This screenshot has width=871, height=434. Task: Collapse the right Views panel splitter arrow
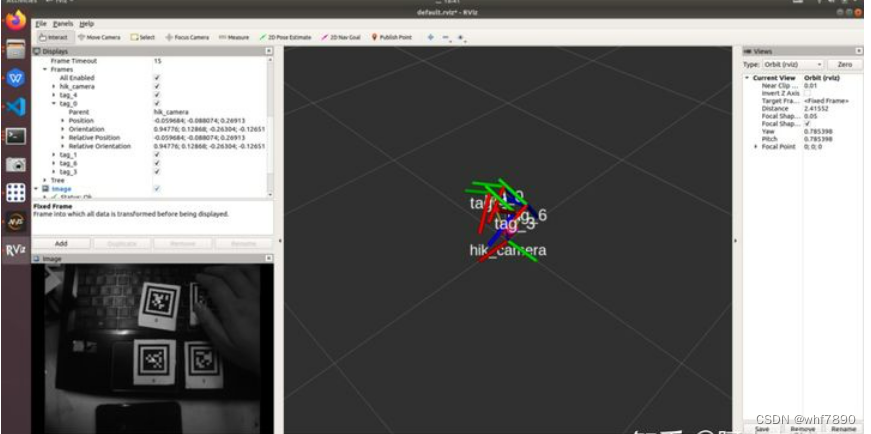point(736,241)
